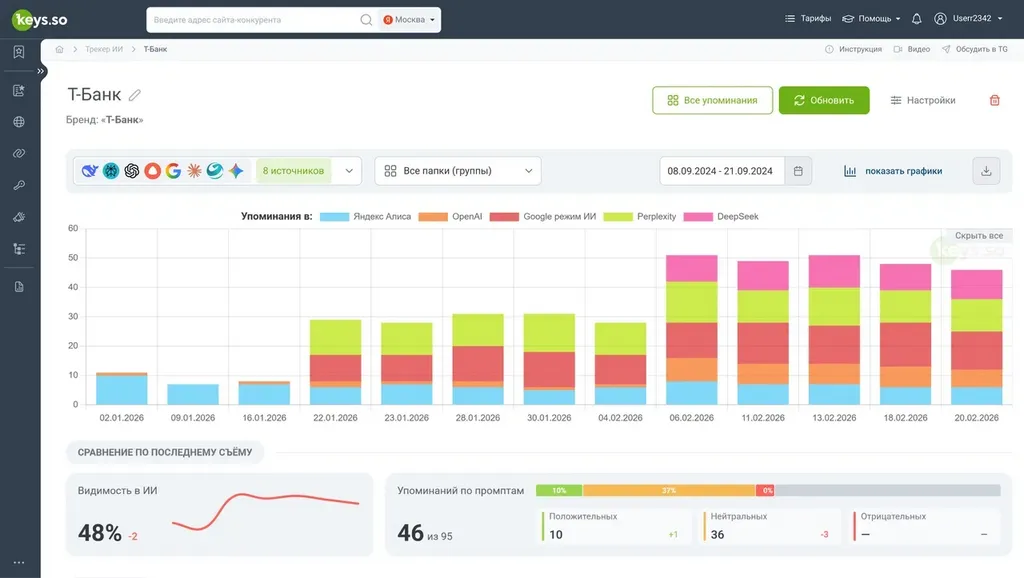The image size is (1024, 578).
Task: Click the red drop source icon
Action: tap(152, 170)
